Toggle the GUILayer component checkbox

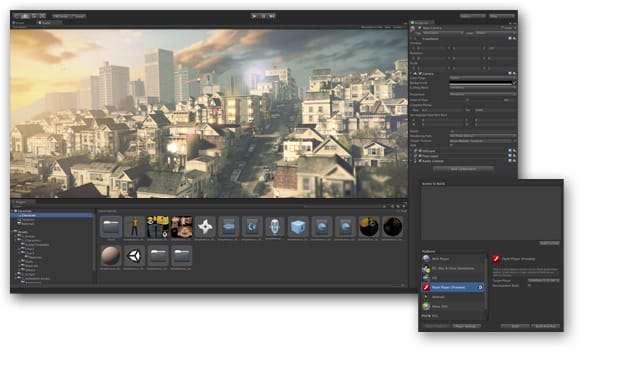click(420, 151)
